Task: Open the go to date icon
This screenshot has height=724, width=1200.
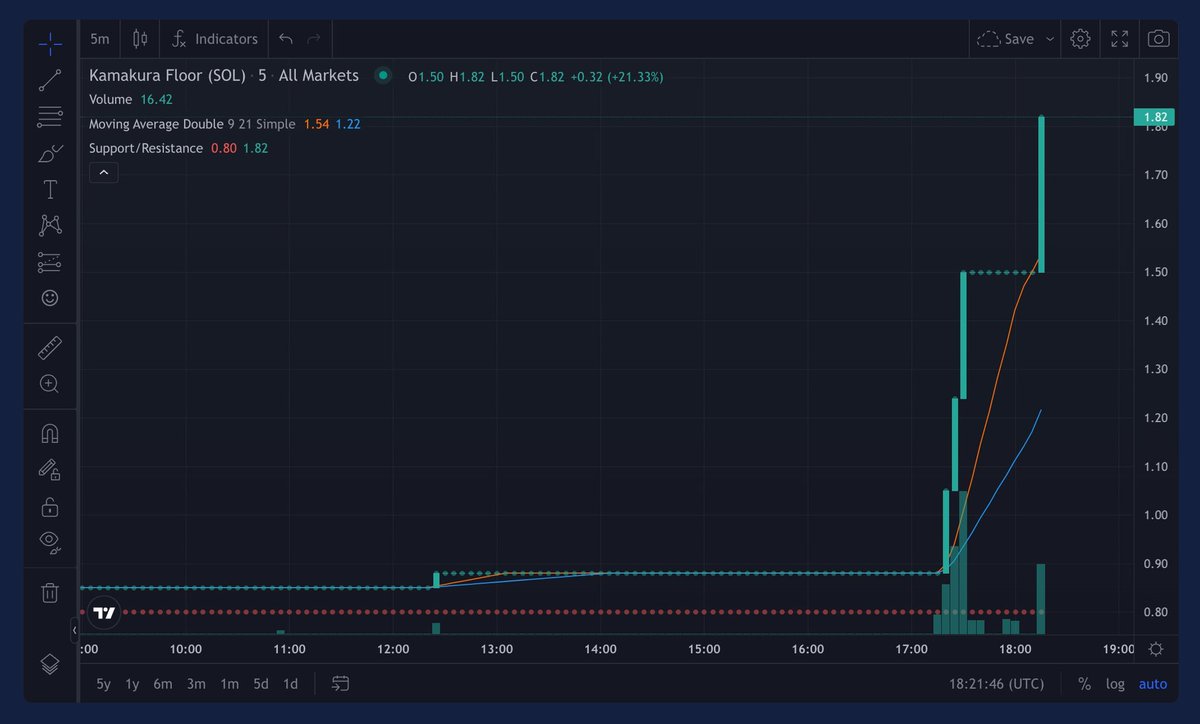Action: [341, 684]
